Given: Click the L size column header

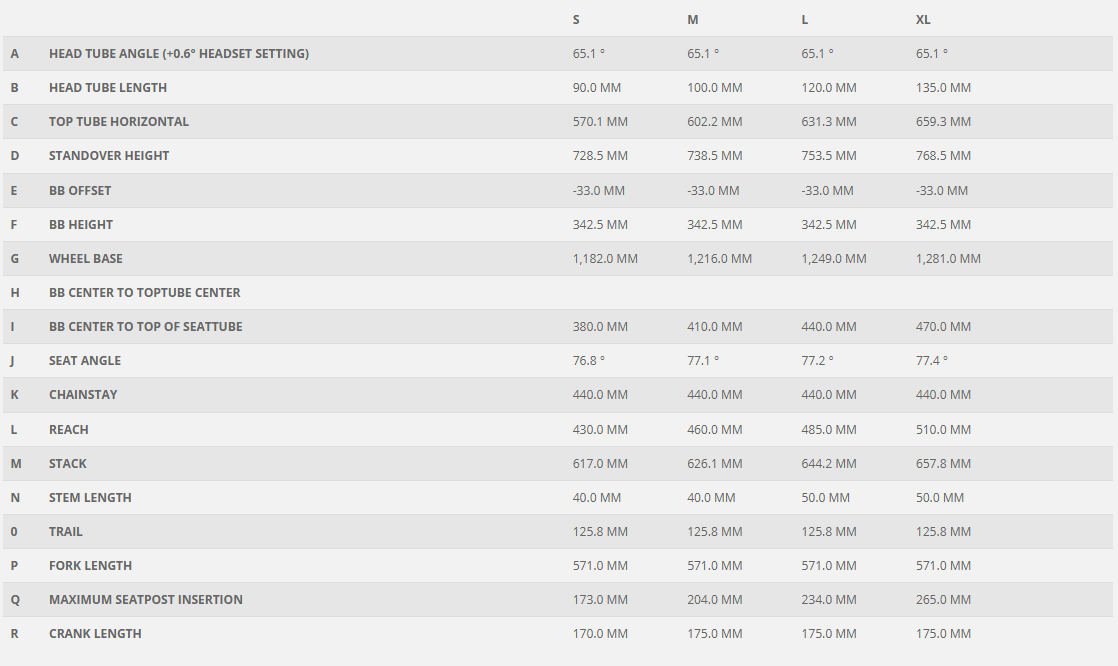Looking at the screenshot, I should coord(805,20).
